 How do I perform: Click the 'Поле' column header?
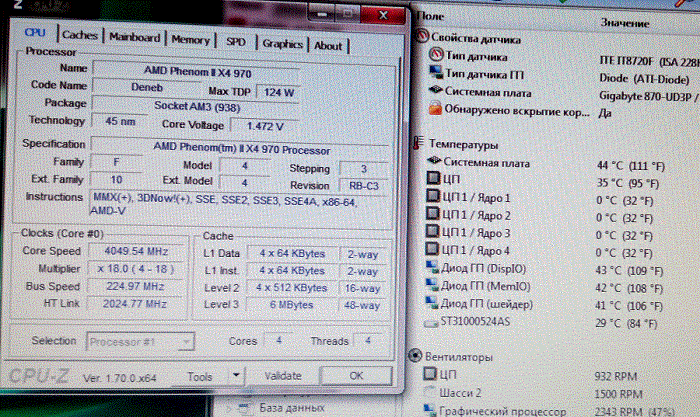click(431, 16)
